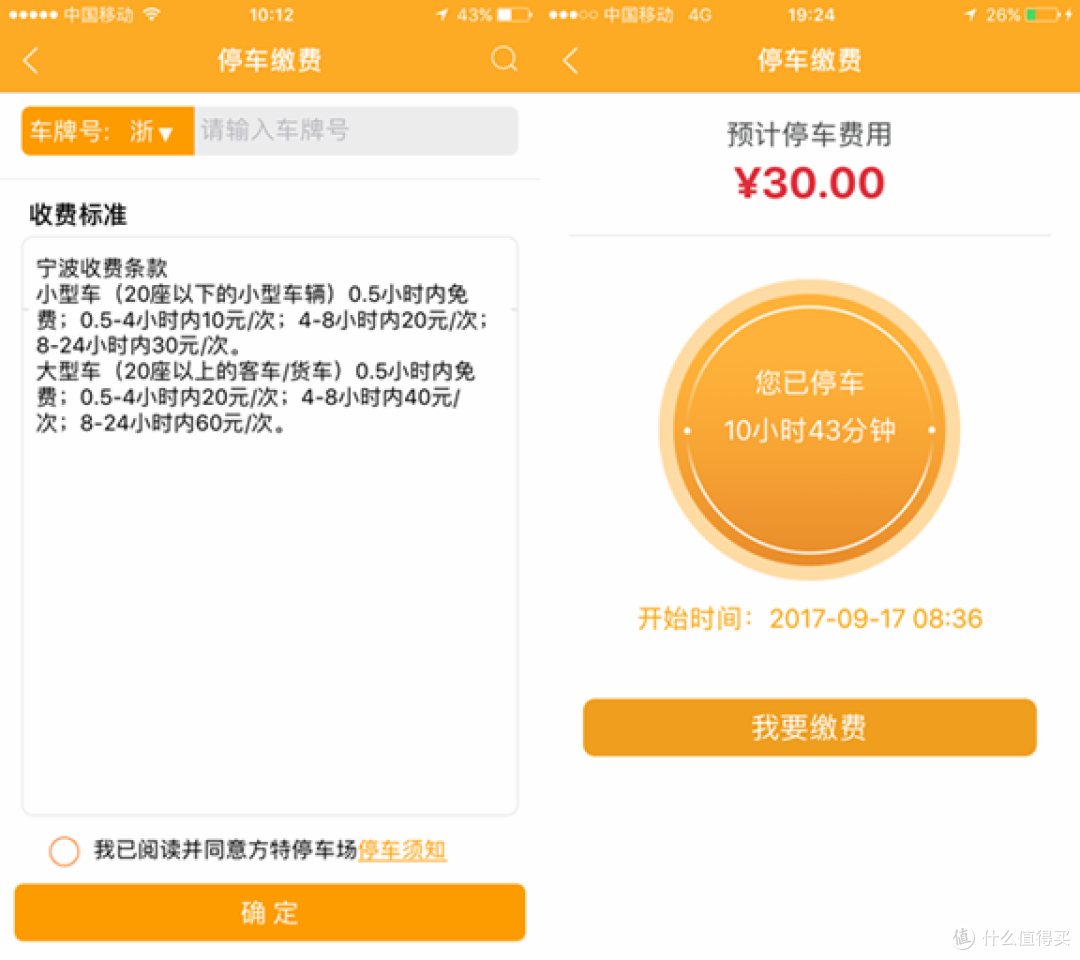The width and height of the screenshot is (1080, 960).
Task: Tap the WiFi icon in left status bar
Action: [x=152, y=14]
